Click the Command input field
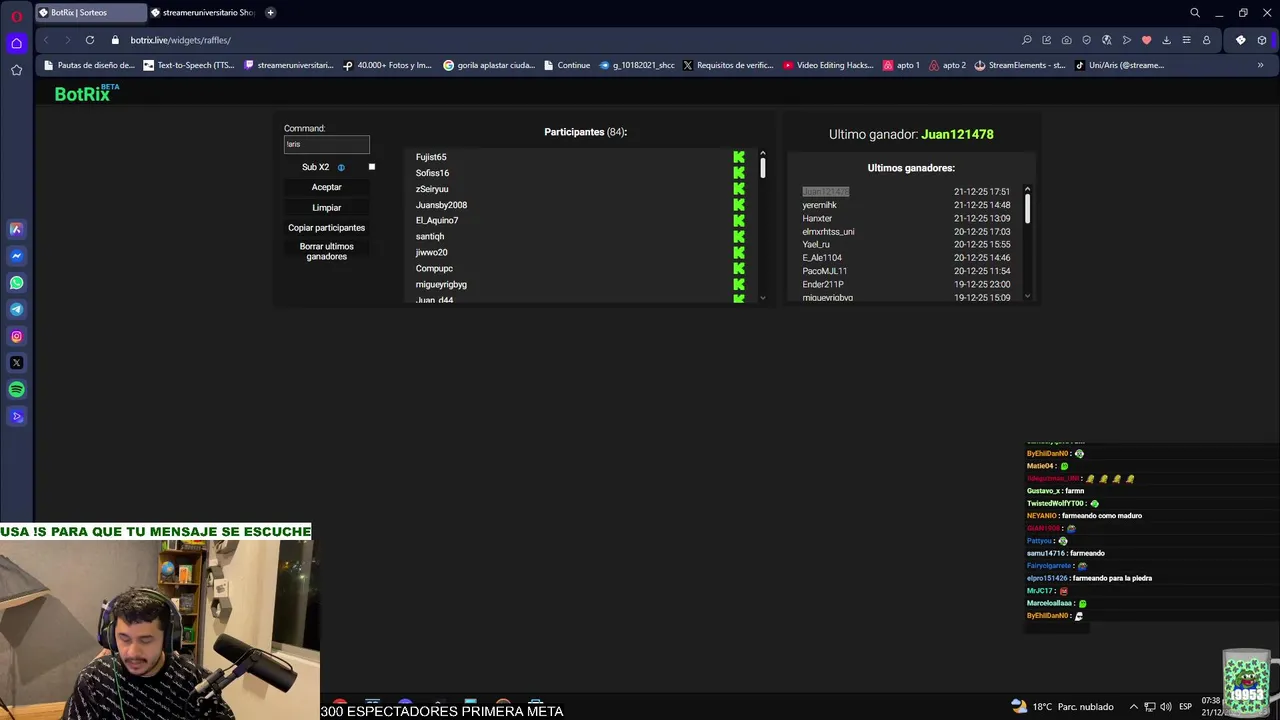This screenshot has height=720, width=1280. click(x=326, y=144)
